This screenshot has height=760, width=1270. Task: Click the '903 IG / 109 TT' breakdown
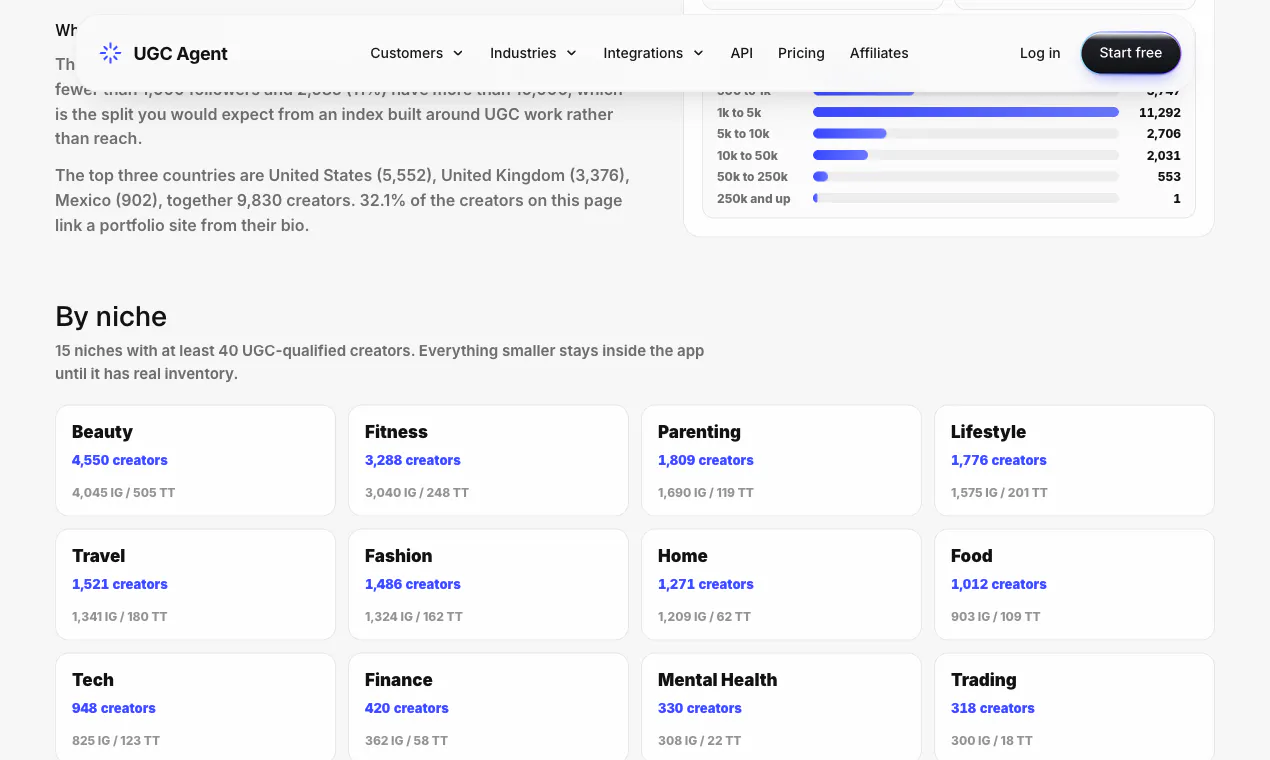tap(995, 617)
